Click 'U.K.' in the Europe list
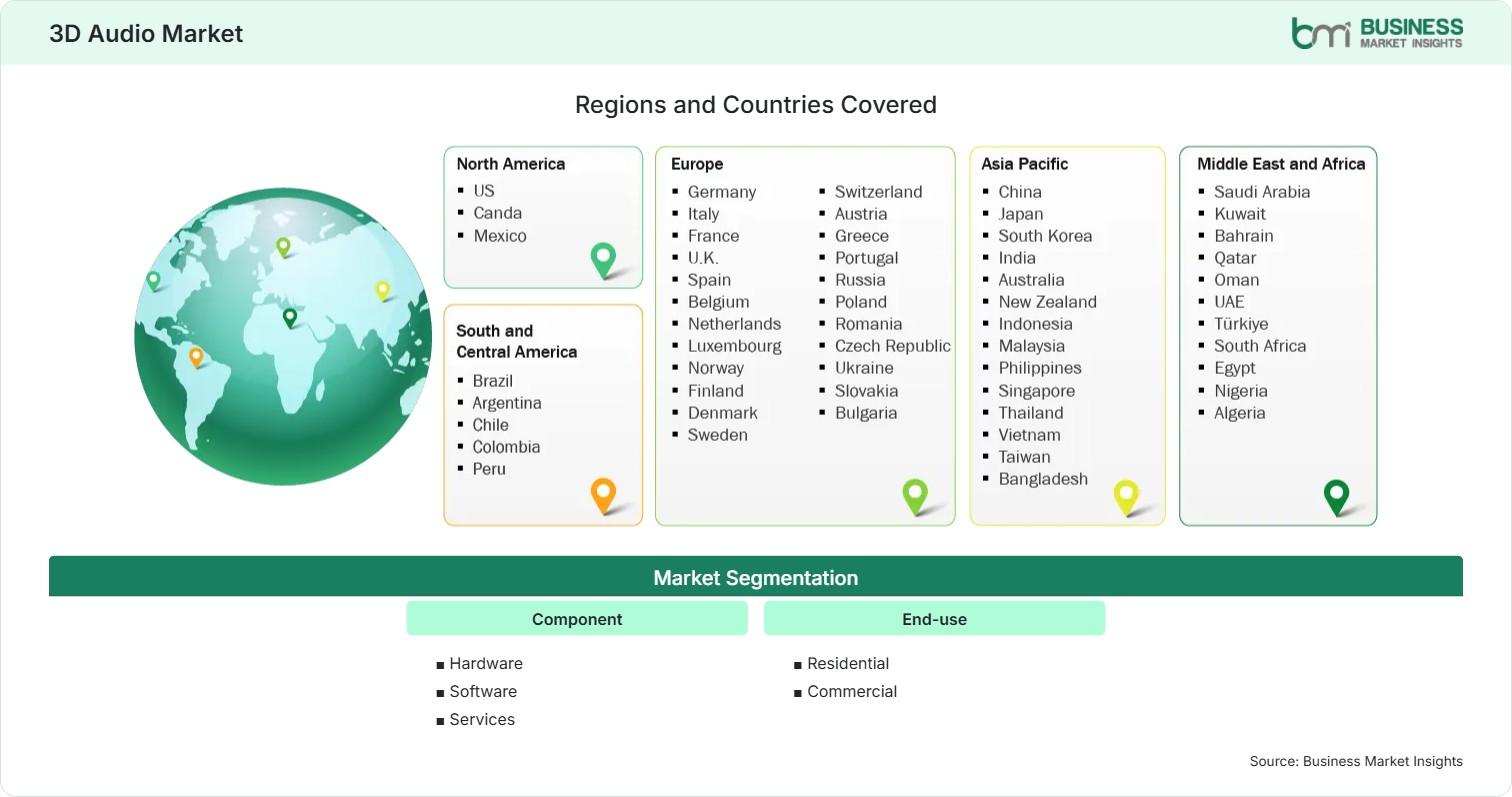 [x=703, y=257]
